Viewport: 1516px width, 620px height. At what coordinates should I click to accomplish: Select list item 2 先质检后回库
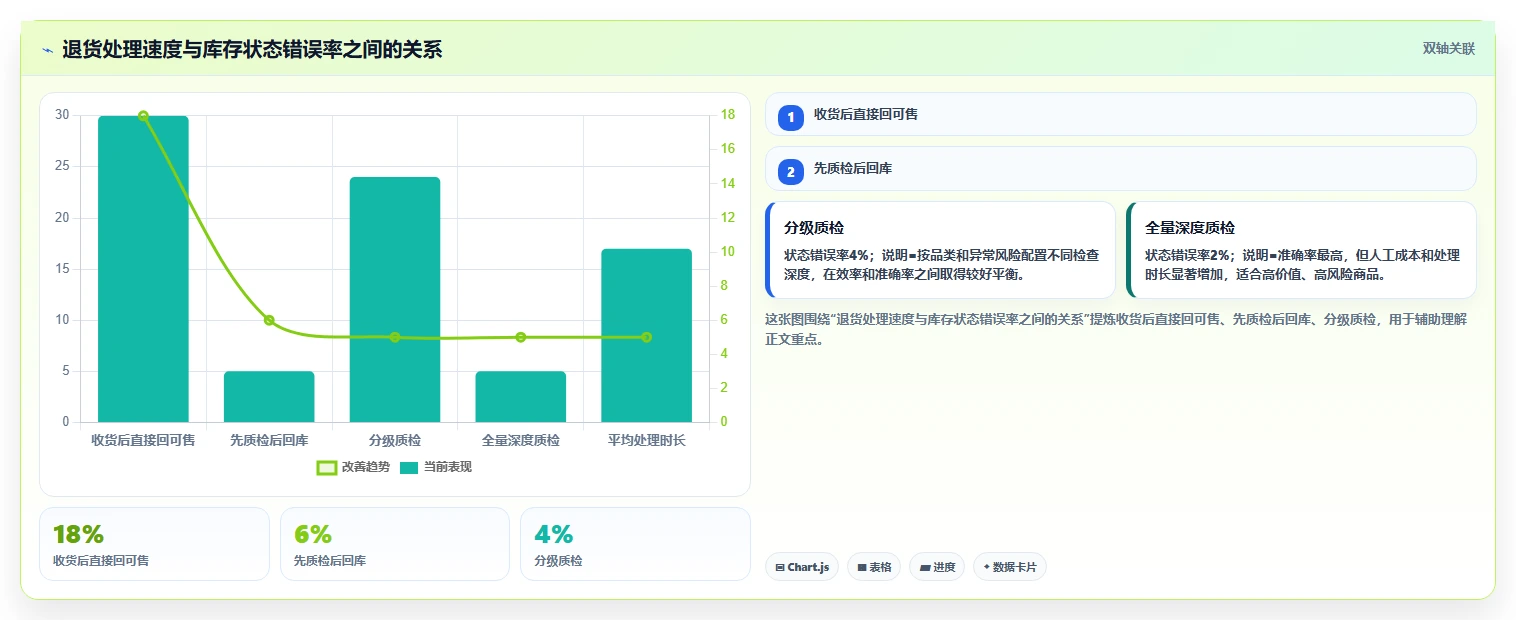coord(1120,168)
